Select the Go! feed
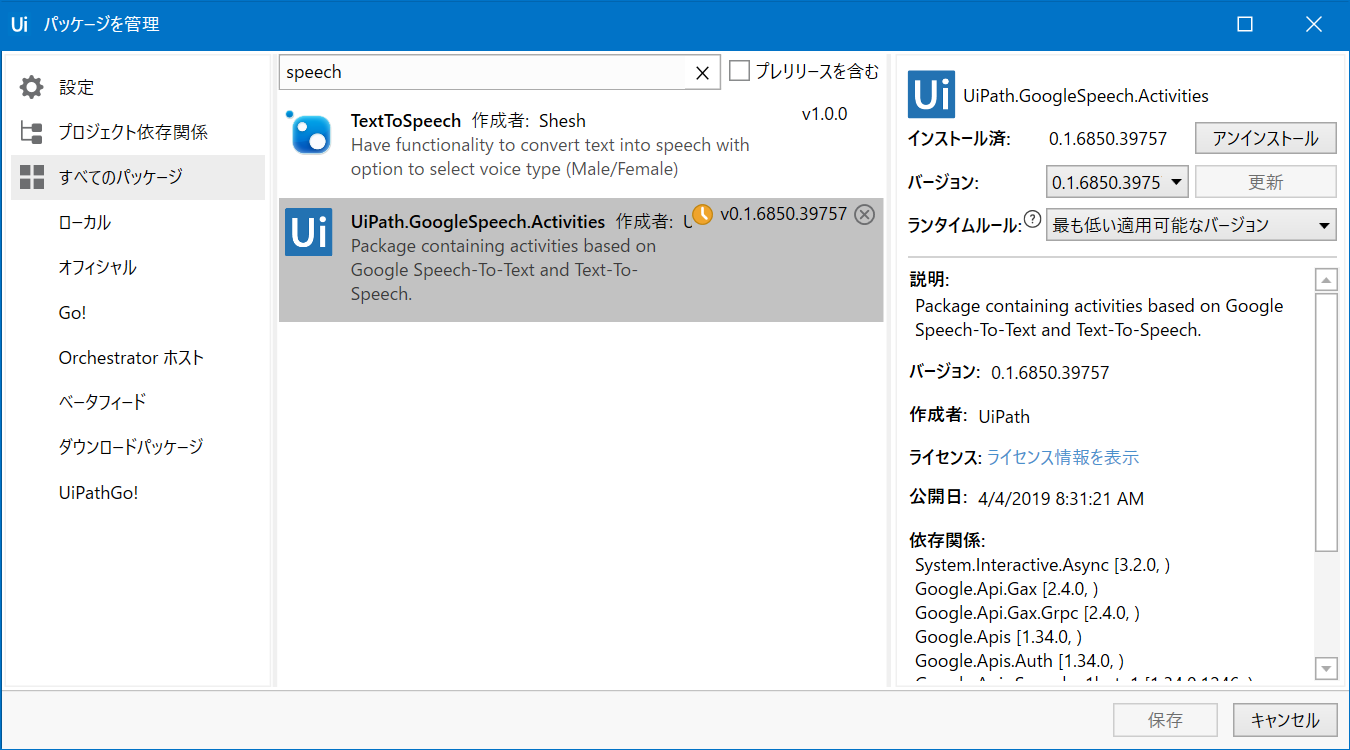 click(73, 312)
